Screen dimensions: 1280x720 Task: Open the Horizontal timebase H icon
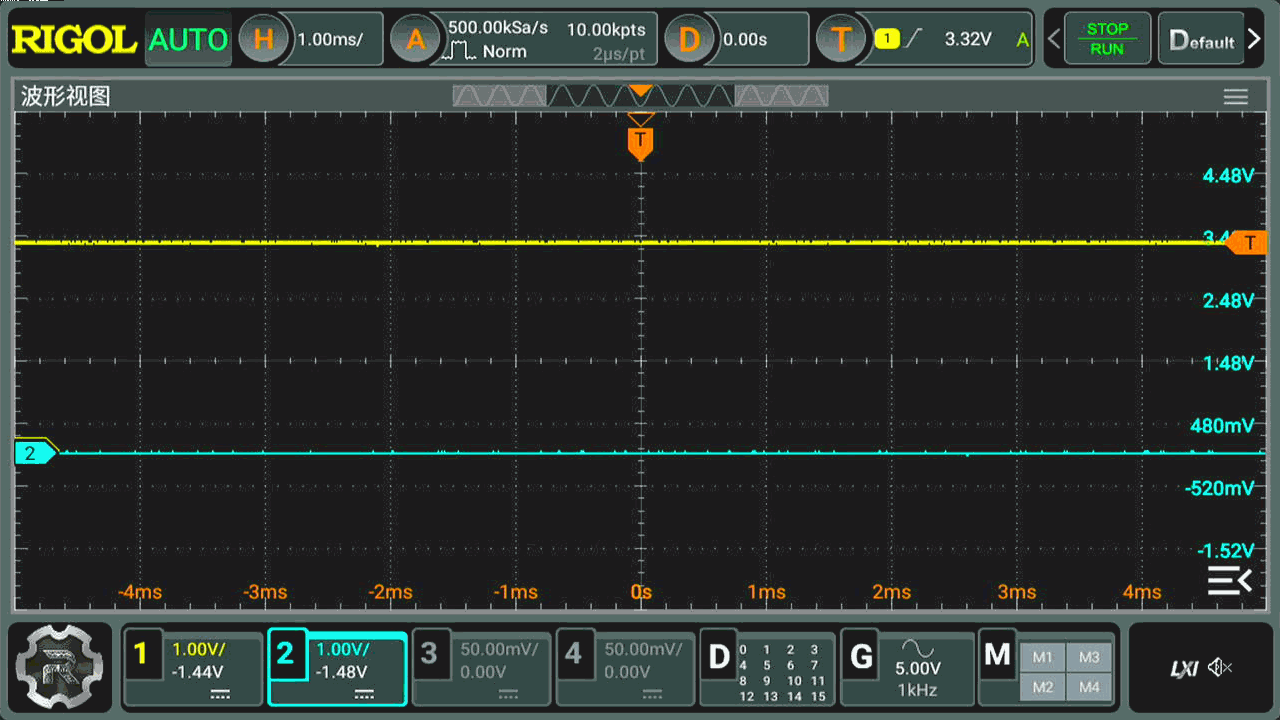click(x=264, y=40)
